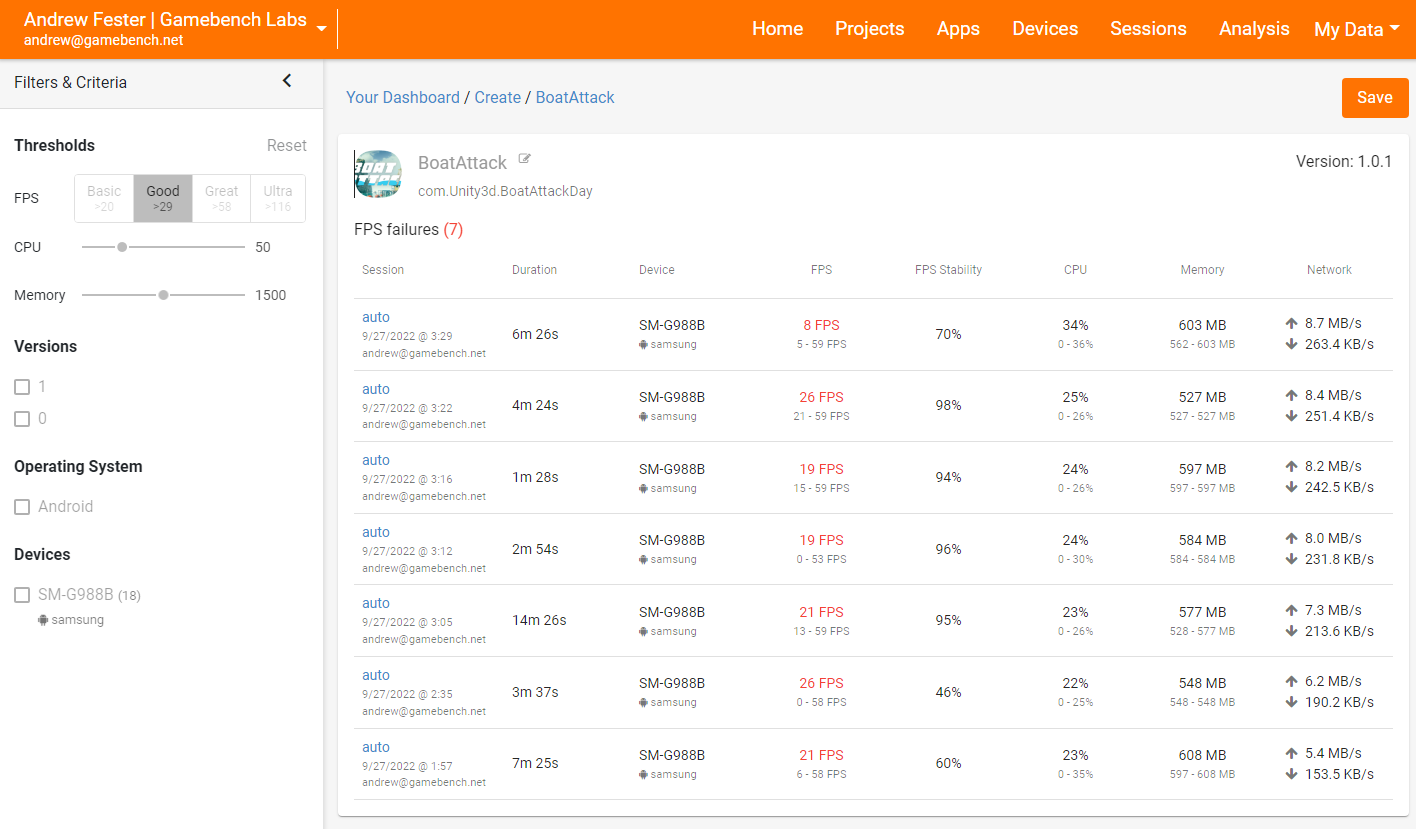Adjust the Memory threshold slider
This screenshot has width=1416, height=829.
point(163,295)
